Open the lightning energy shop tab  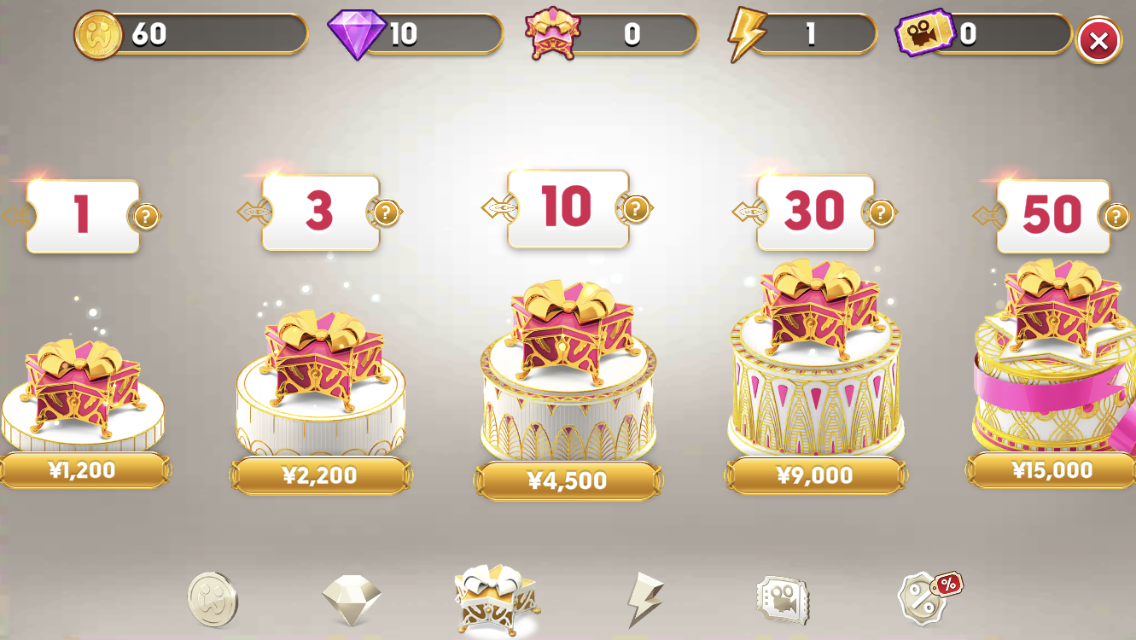tap(644, 599)
